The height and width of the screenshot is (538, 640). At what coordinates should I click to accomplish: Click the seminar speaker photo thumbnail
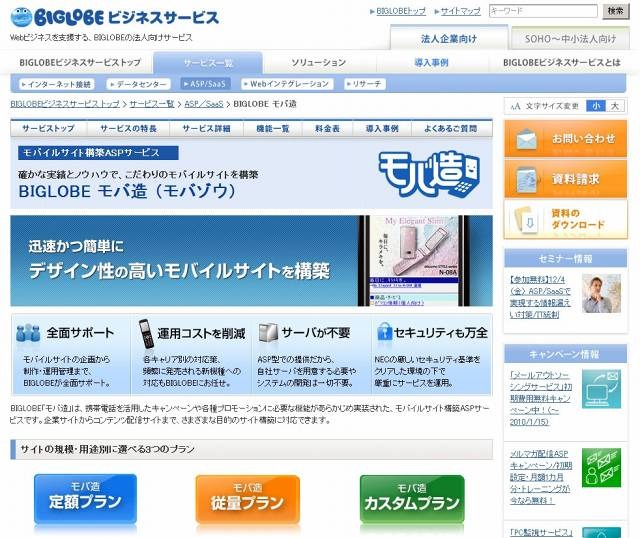pos(601,293)
